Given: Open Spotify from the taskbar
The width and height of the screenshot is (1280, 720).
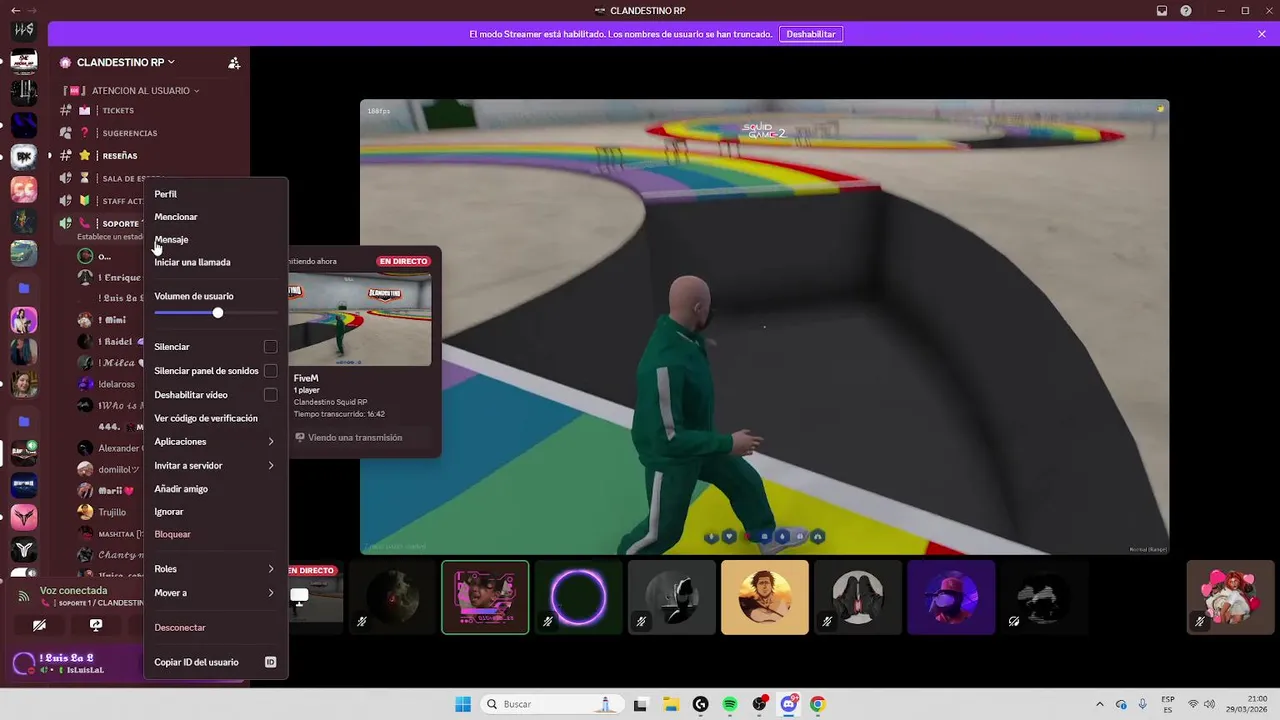Looking at the screenshot, I should pos(730,704).
